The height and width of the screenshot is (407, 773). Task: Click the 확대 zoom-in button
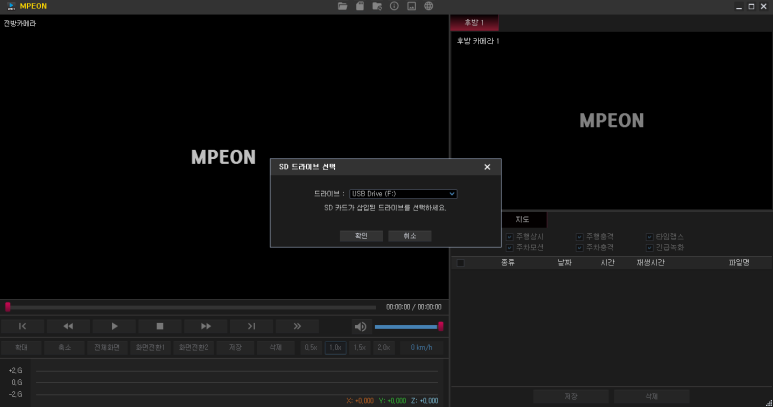[21, 348]
